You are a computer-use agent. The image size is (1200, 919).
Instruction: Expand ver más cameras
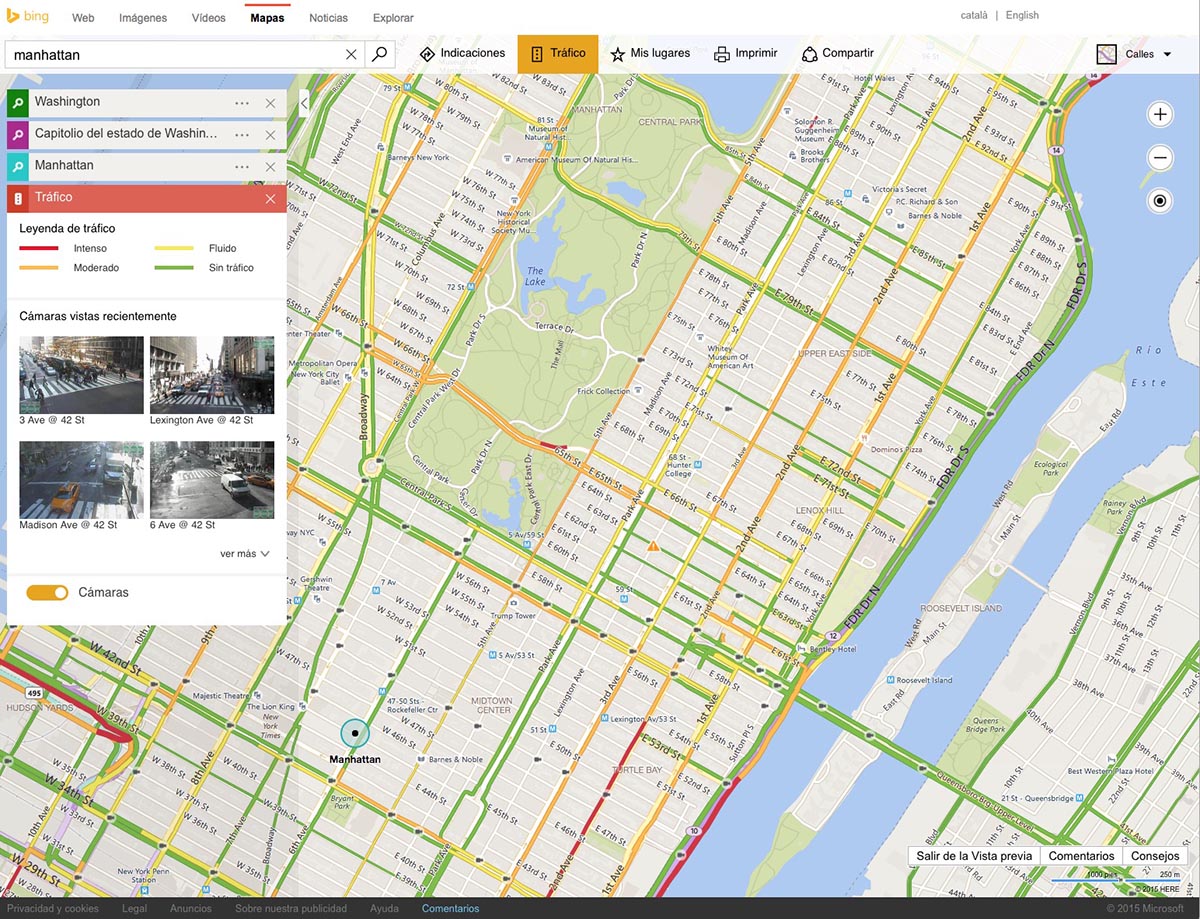click(x=245, y=553)
